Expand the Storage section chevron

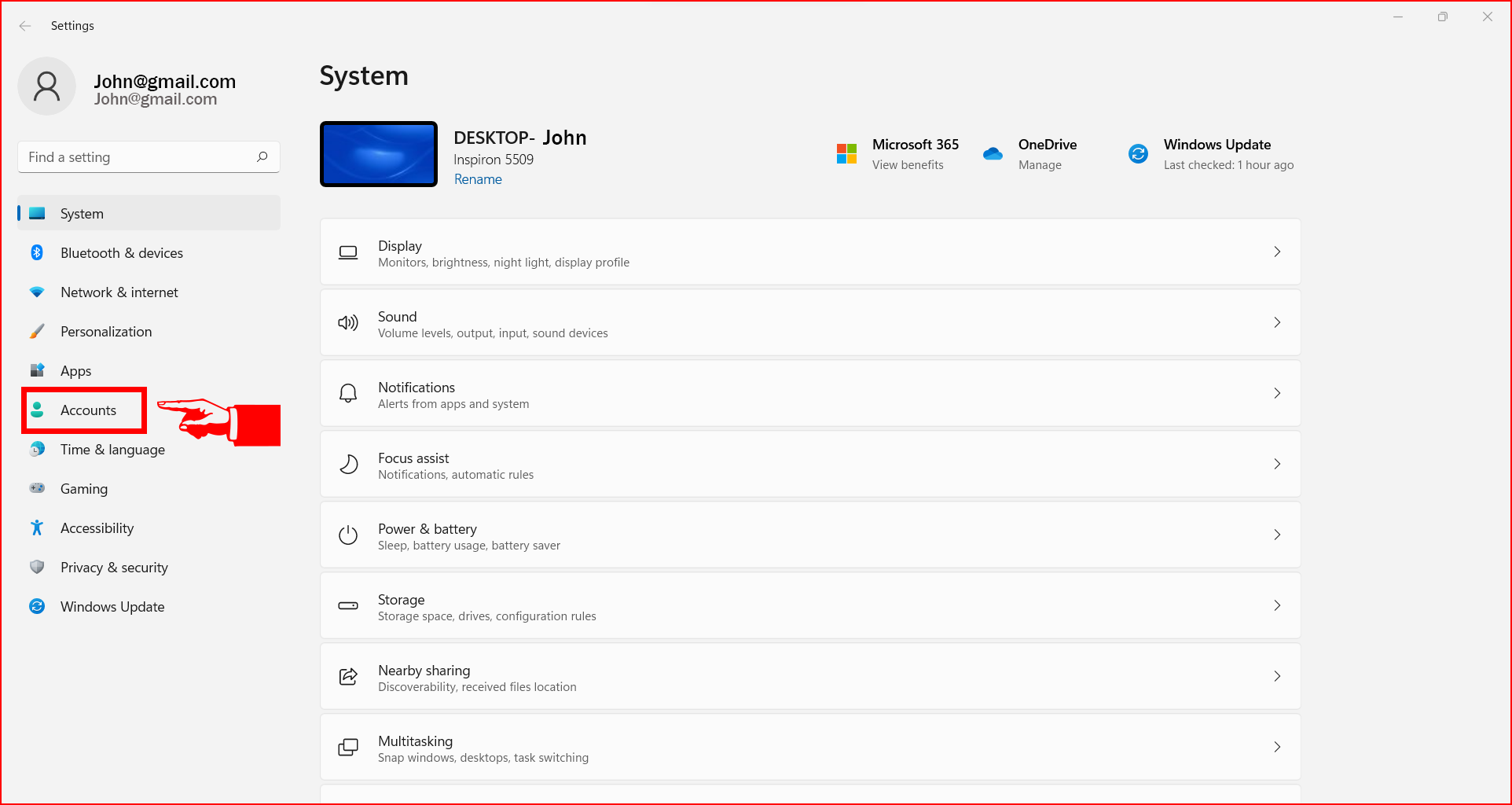pos(1276,605)
